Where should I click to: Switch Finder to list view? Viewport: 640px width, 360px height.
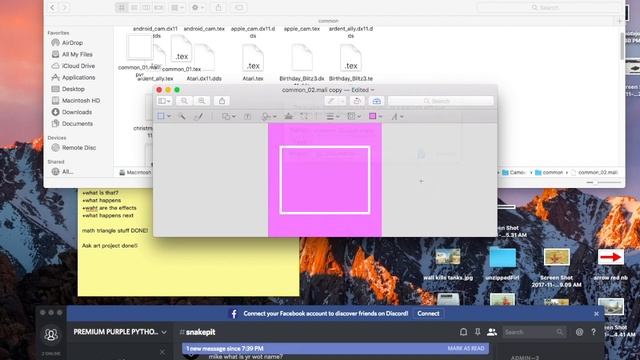(x=134, y=7)
